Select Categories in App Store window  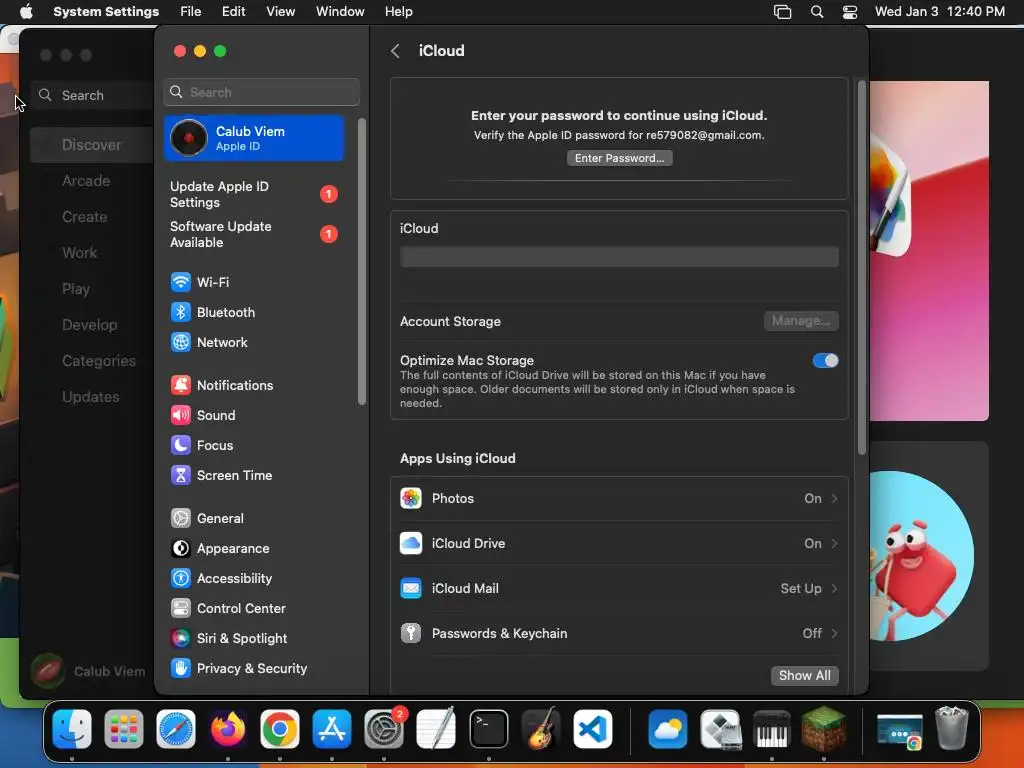99,361
